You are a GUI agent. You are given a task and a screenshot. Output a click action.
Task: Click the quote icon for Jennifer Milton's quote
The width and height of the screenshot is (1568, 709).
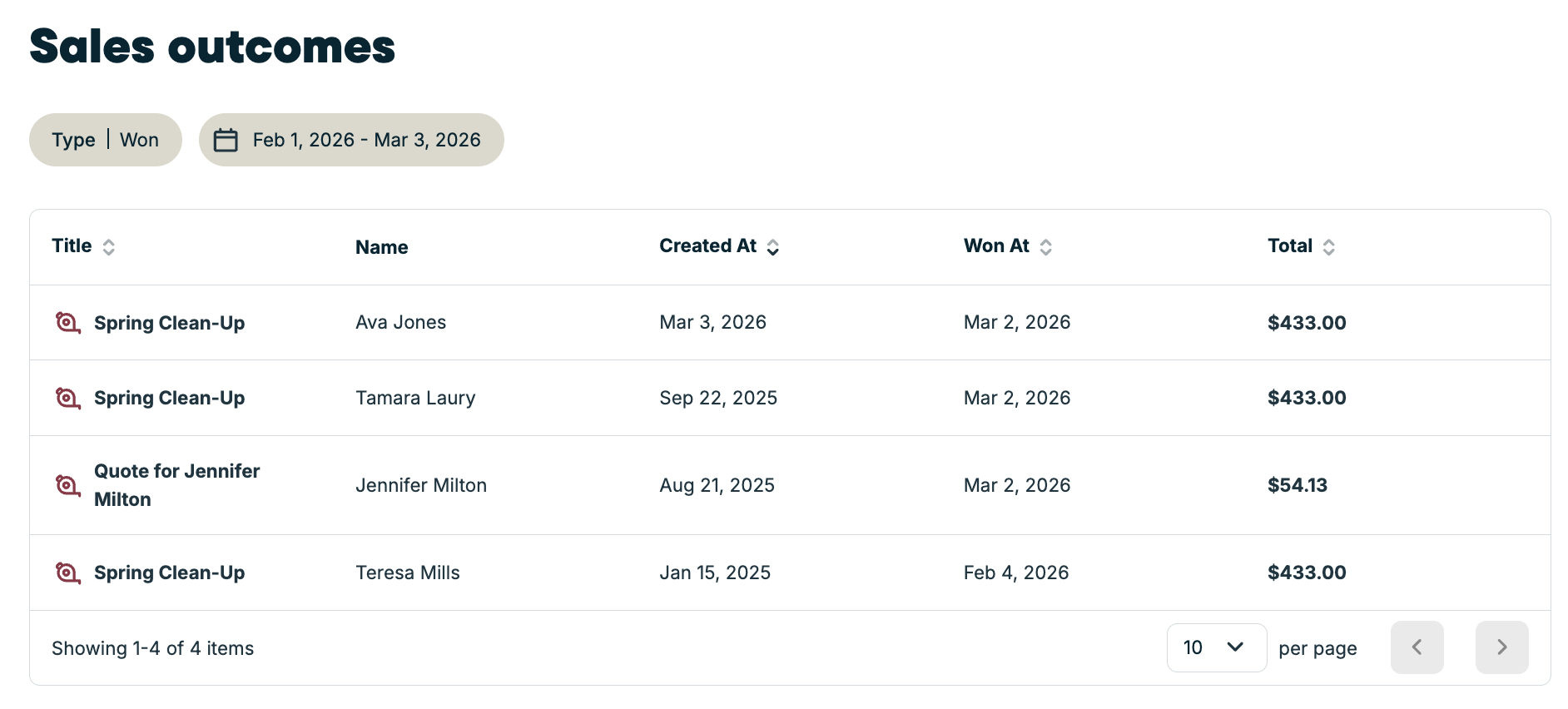click(67, 484)
